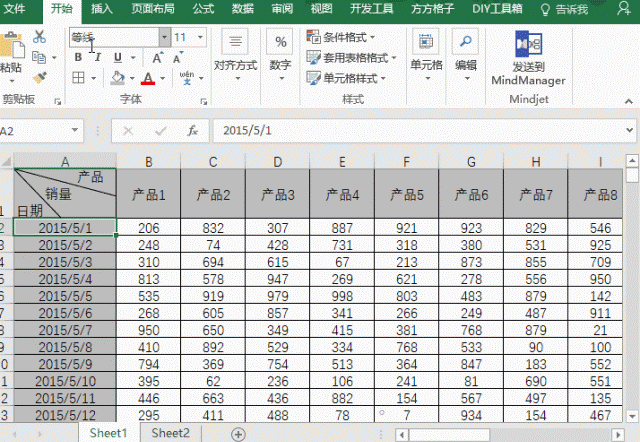Open the 单元格 cells group
The height and width of the screenshot is (442, 640).
pyautogui.click(x=426, y=54)
